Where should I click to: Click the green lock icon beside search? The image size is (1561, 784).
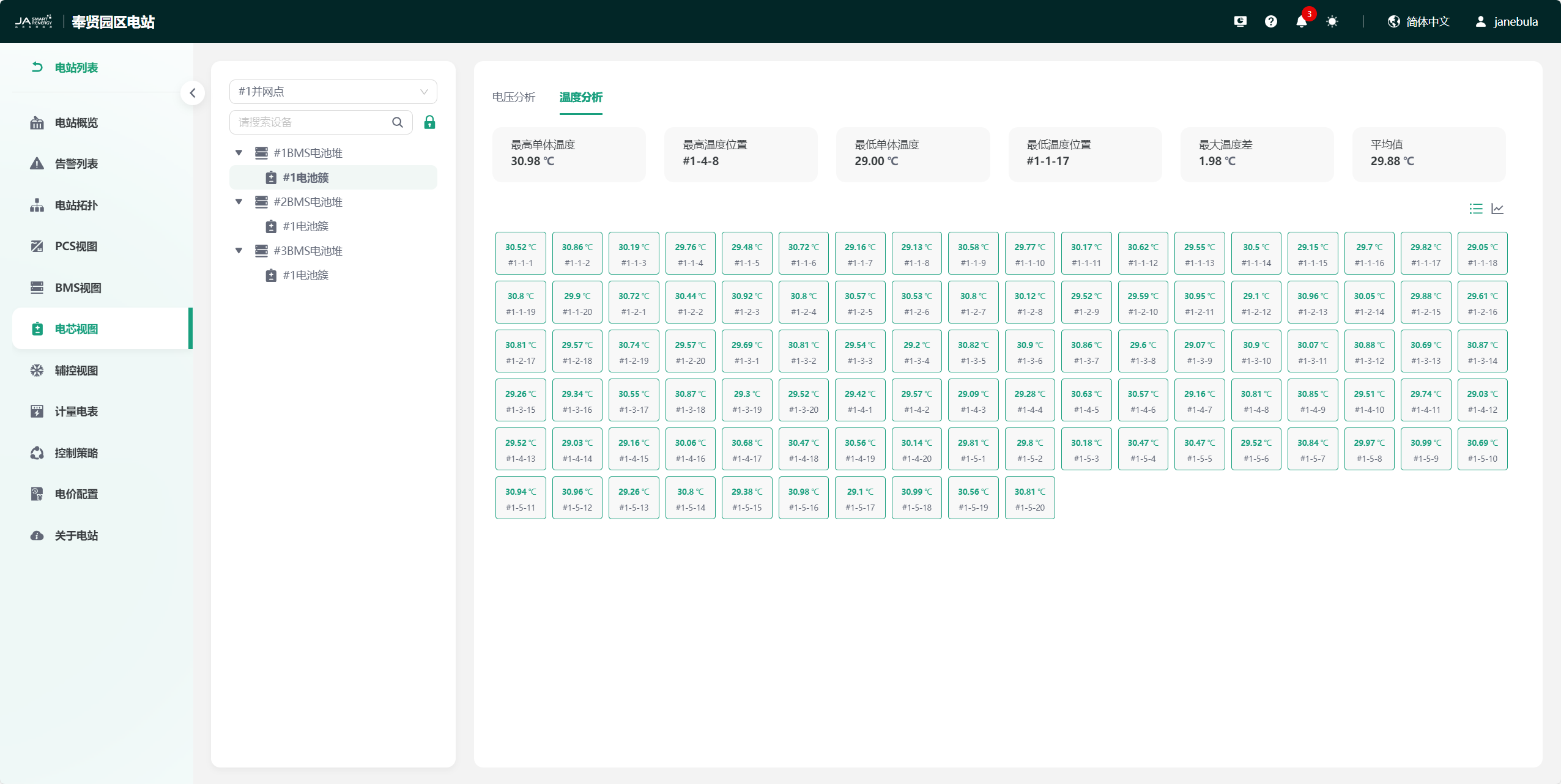coord(429,122)
